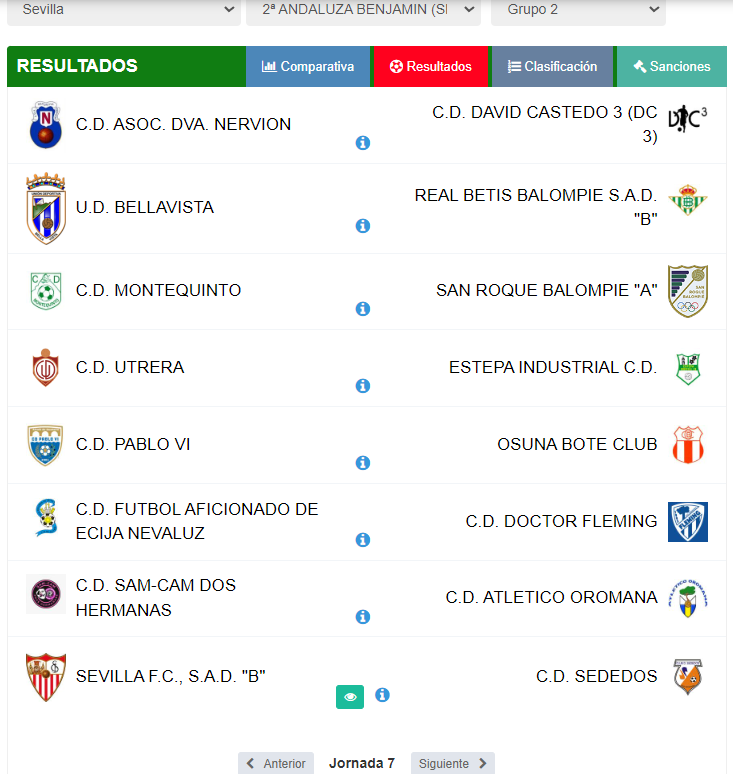Viewport: 733px width, 774px height.
Task: Open info icon for U.D. Bellavista match
Action: (x=363, y=226)
